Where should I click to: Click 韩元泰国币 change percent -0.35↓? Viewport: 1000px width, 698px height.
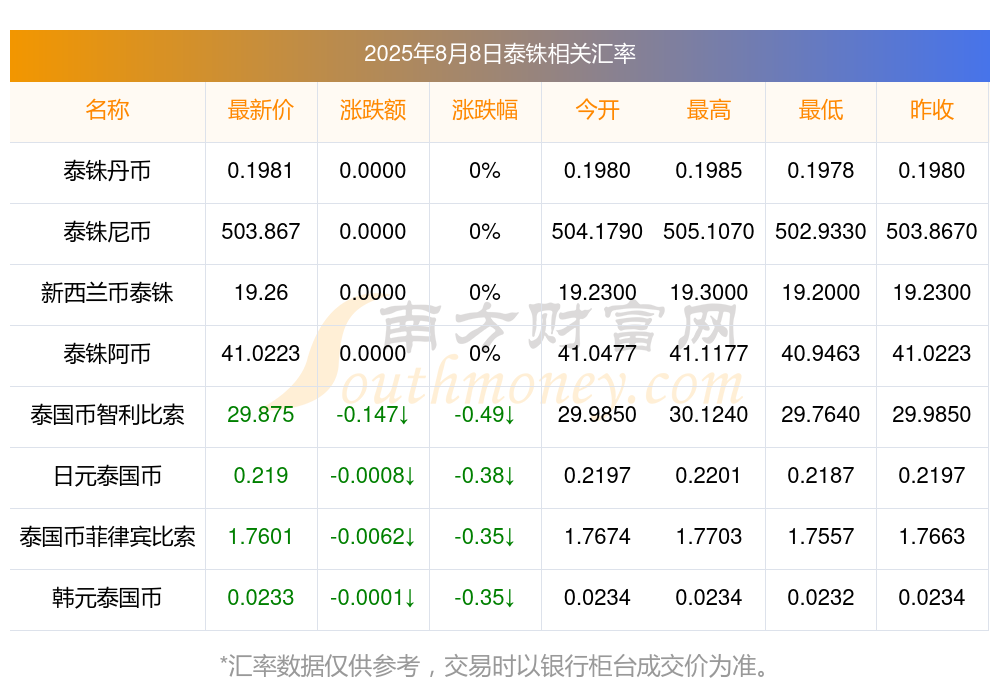[x=485, y=598]
